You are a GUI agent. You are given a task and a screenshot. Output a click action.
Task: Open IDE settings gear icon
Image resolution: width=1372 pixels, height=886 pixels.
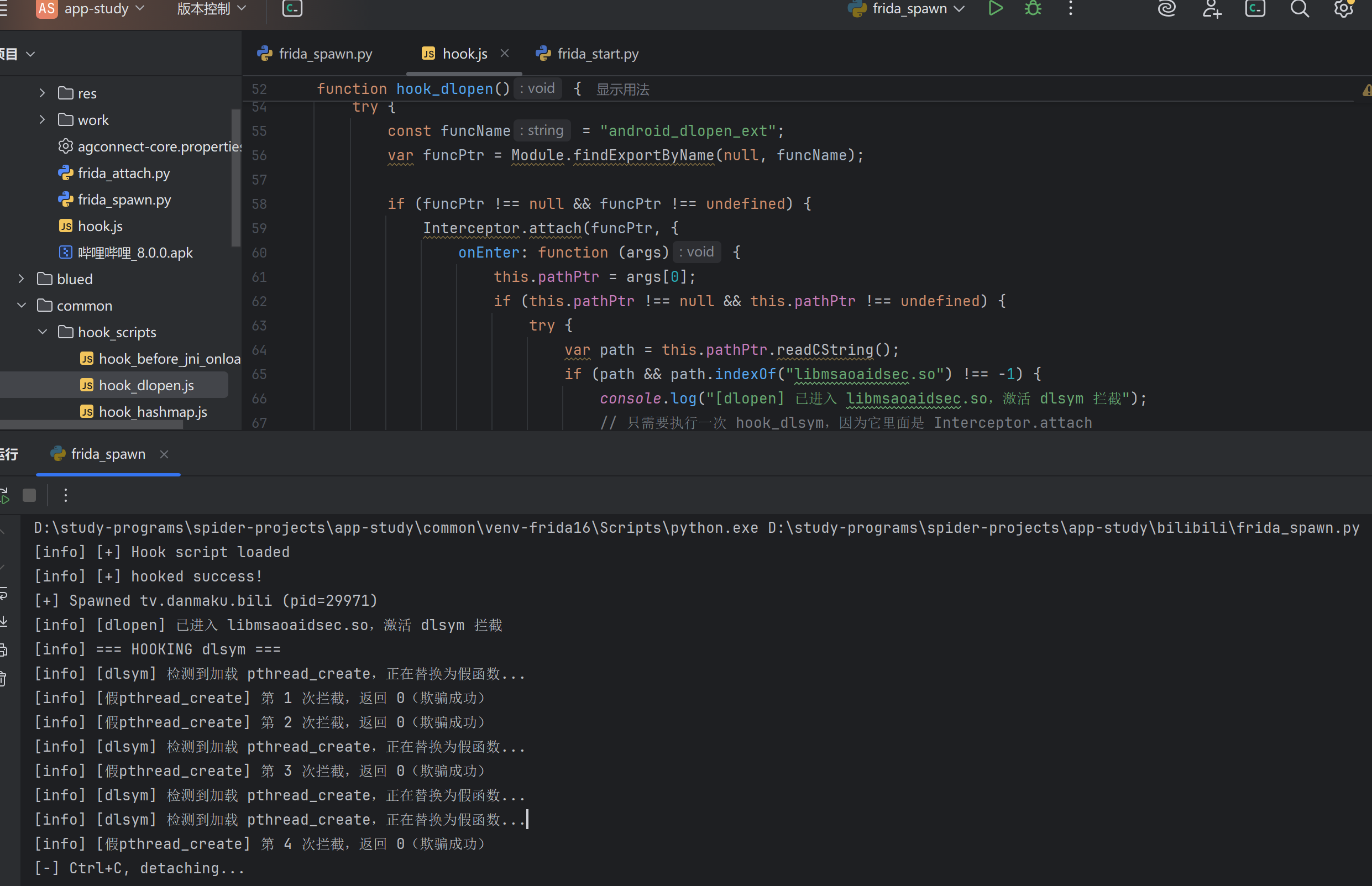1344,9
